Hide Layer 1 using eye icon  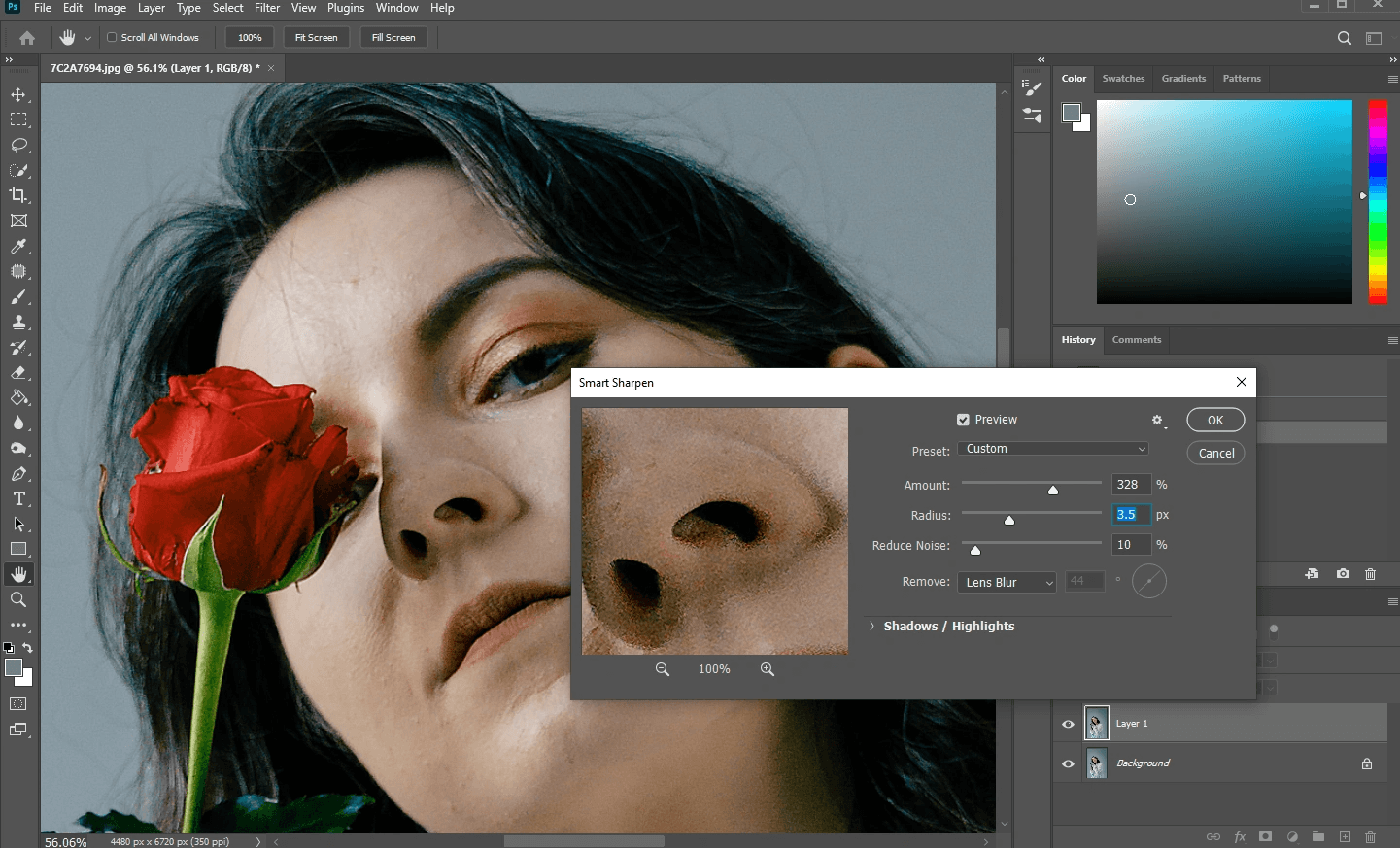point(1068,724)
